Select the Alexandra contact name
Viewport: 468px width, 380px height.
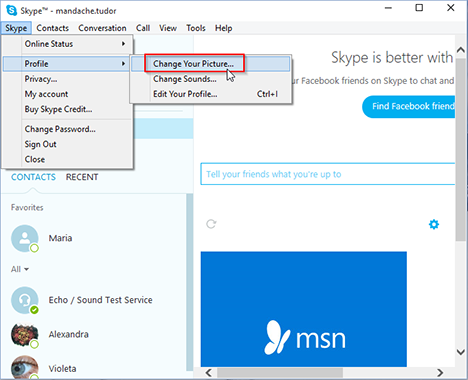pyautogui.click(x=69, y=334)
